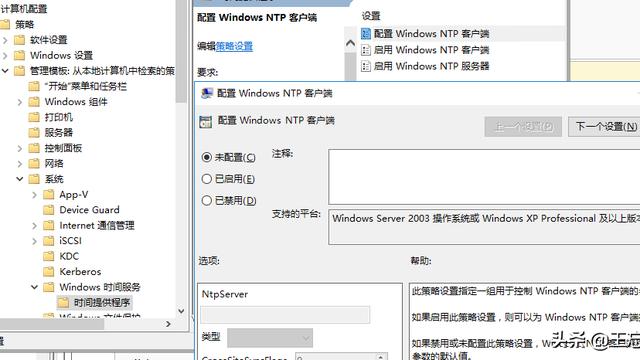Click the 设置 column header
Image resolution: width=640 pixels, height=360 pixels.
[371, 16]
